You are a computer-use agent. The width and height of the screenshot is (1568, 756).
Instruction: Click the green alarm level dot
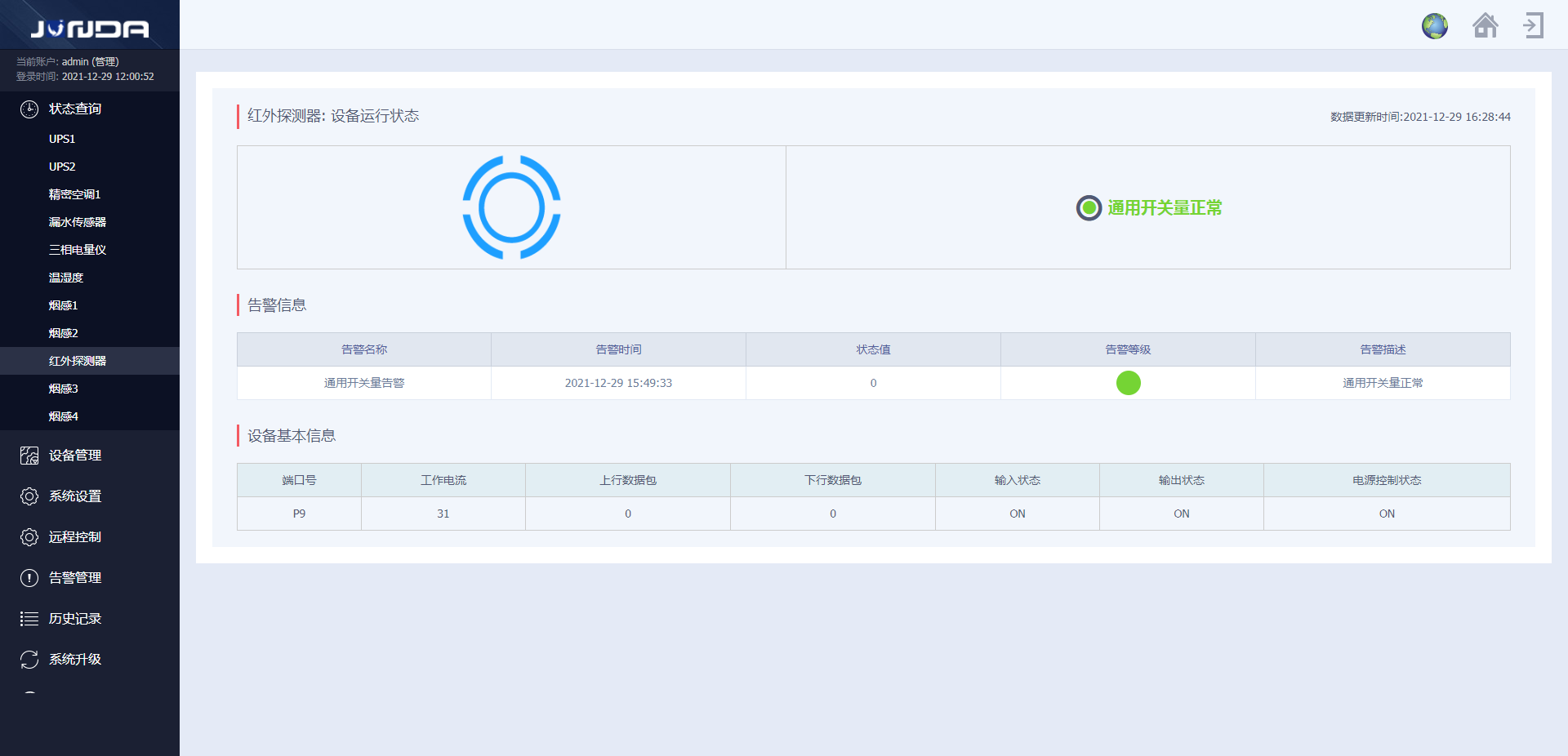[1128, 383]
